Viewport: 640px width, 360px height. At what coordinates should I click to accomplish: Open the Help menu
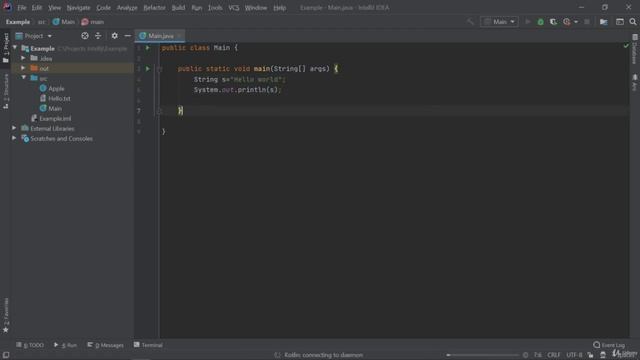coord(280,8)
